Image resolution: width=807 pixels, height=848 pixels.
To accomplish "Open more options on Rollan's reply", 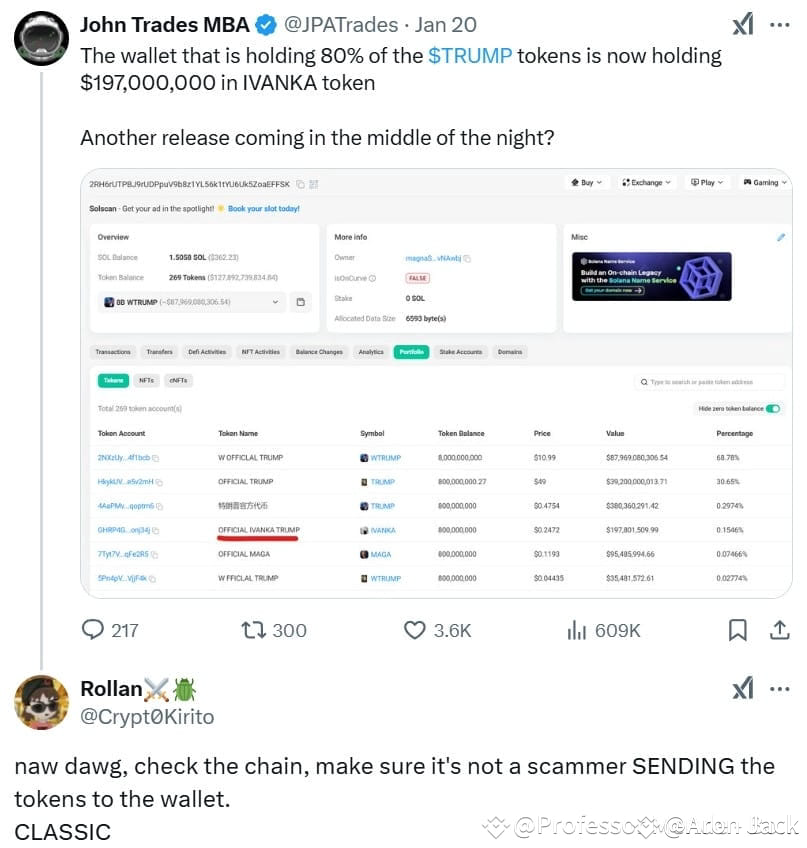I will click(780, 689).
